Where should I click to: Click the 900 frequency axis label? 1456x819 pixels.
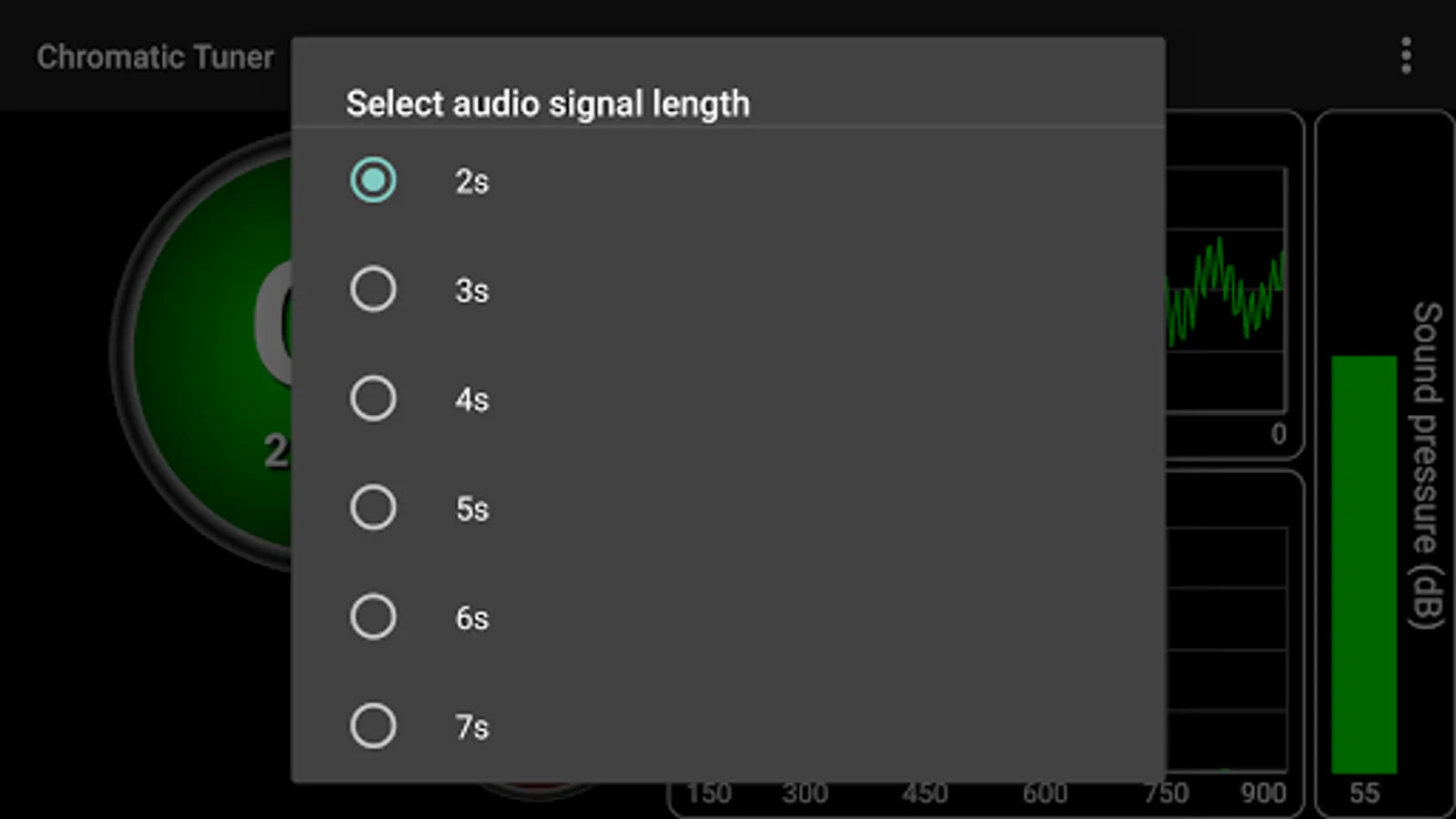(1263, 793)
